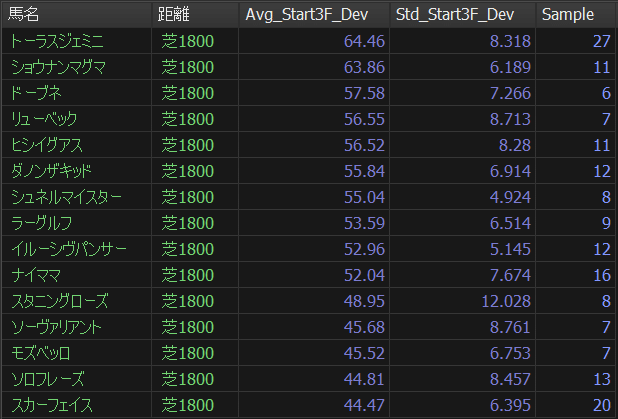Select the ナイママ horse row
The height and width of the screenshot is (419, 618).
point(309,275)
